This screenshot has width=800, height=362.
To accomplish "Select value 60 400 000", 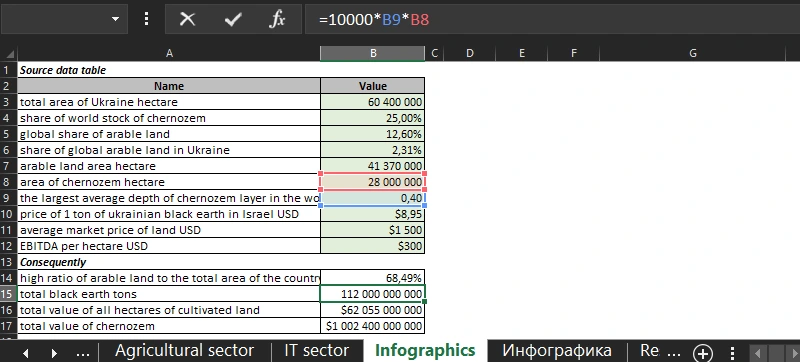I will pos(372,102).
